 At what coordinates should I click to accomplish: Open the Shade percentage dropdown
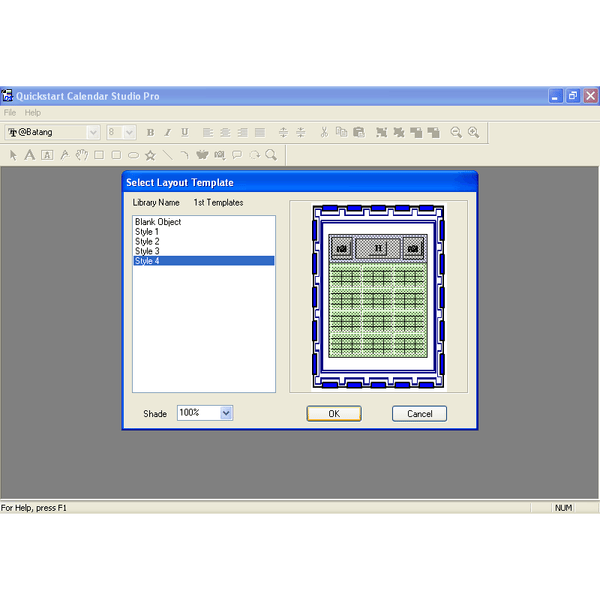[x=226, y=413]
